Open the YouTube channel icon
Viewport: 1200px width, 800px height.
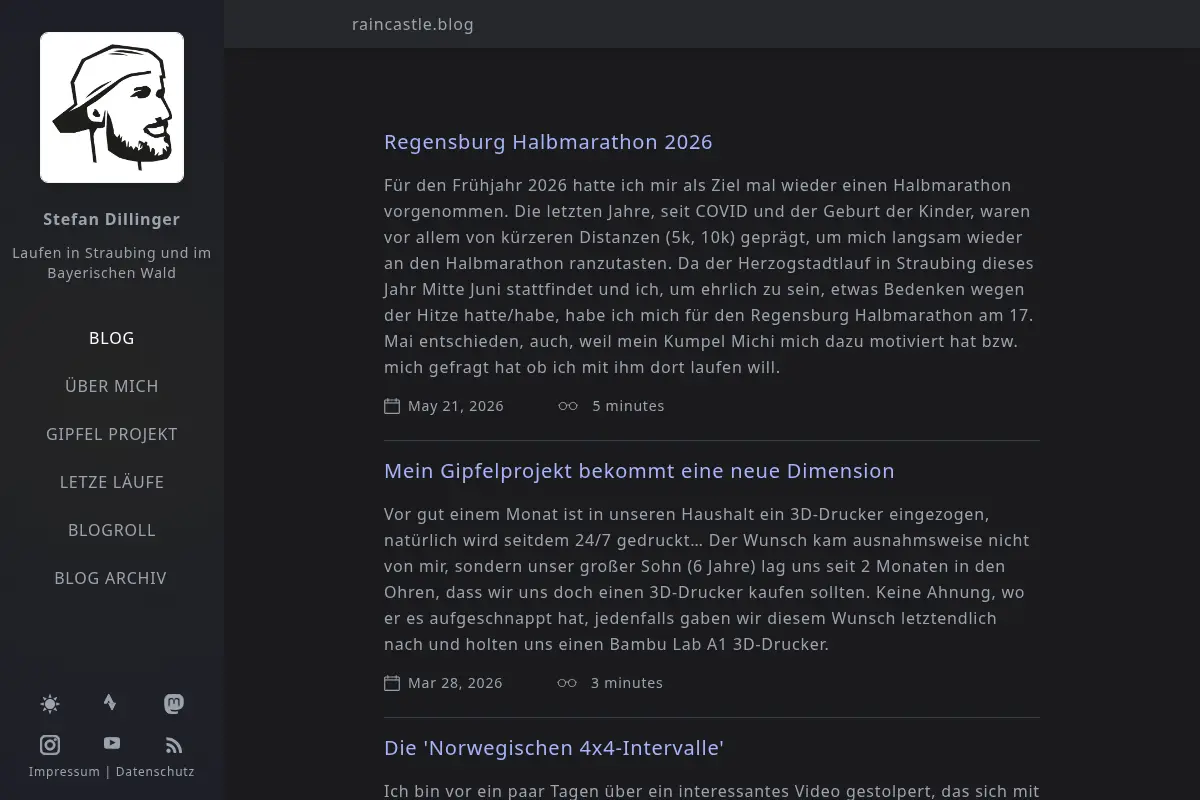(112, 743)
